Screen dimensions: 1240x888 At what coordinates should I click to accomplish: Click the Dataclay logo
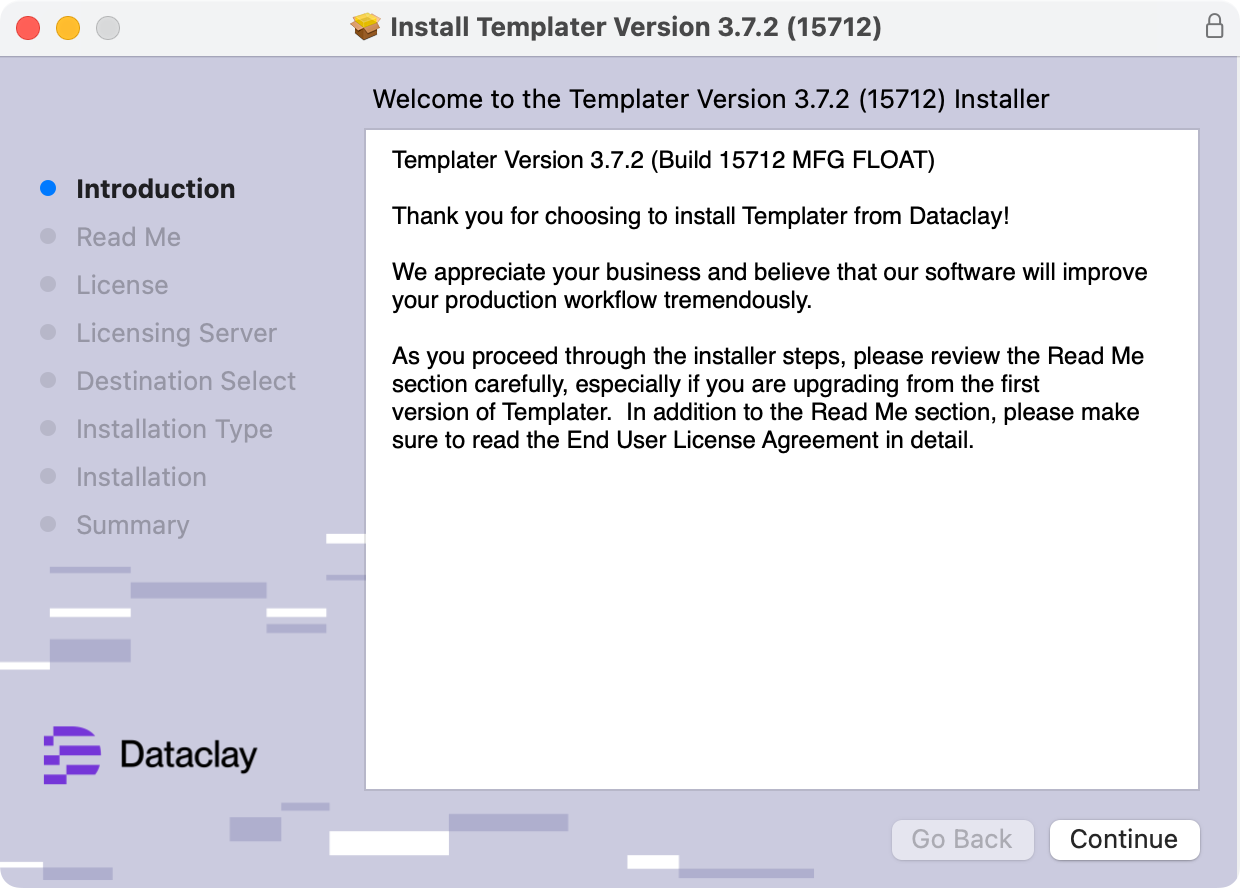click(150, 754)
